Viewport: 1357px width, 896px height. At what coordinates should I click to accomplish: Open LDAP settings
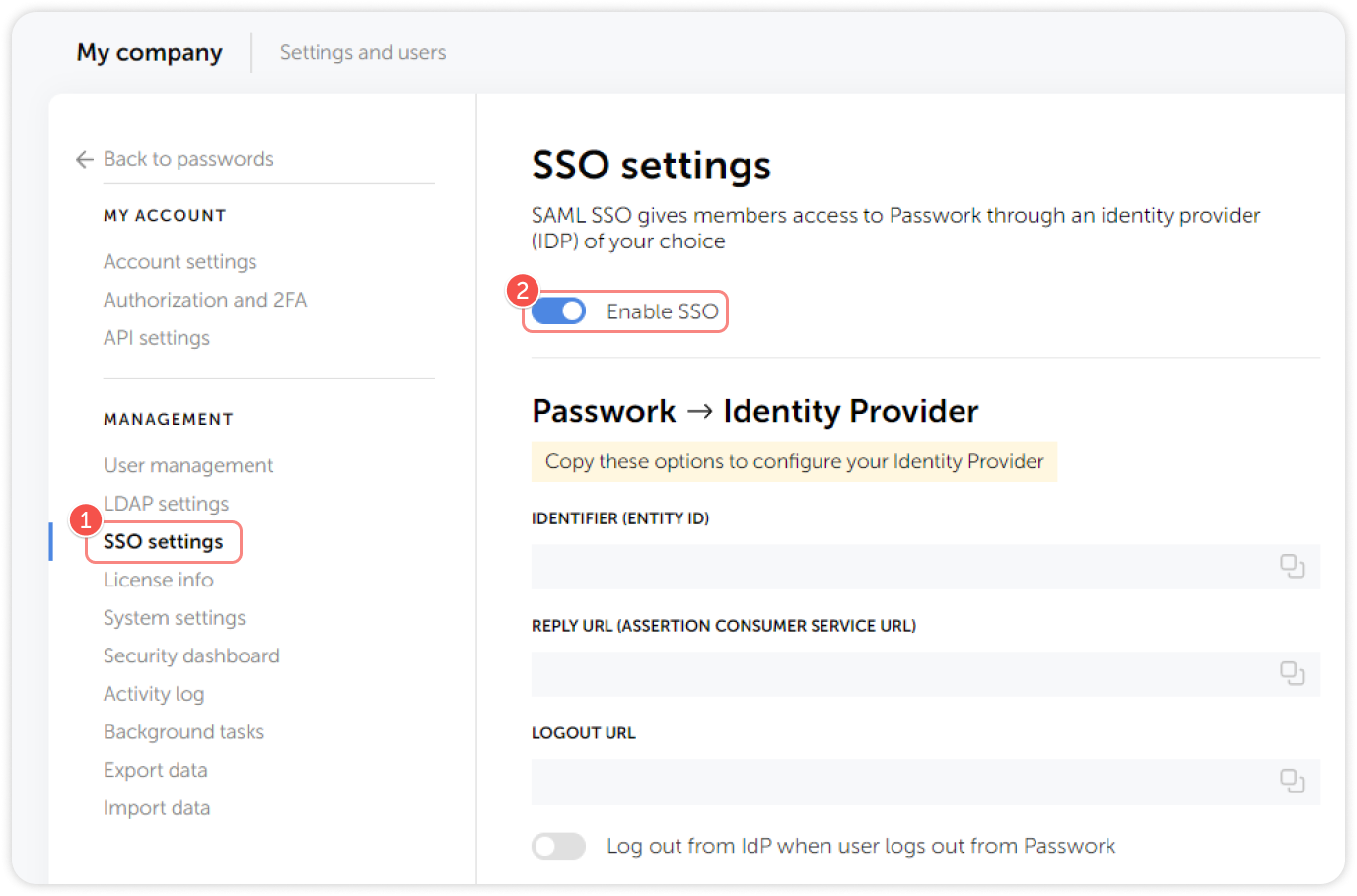[166, 503]
